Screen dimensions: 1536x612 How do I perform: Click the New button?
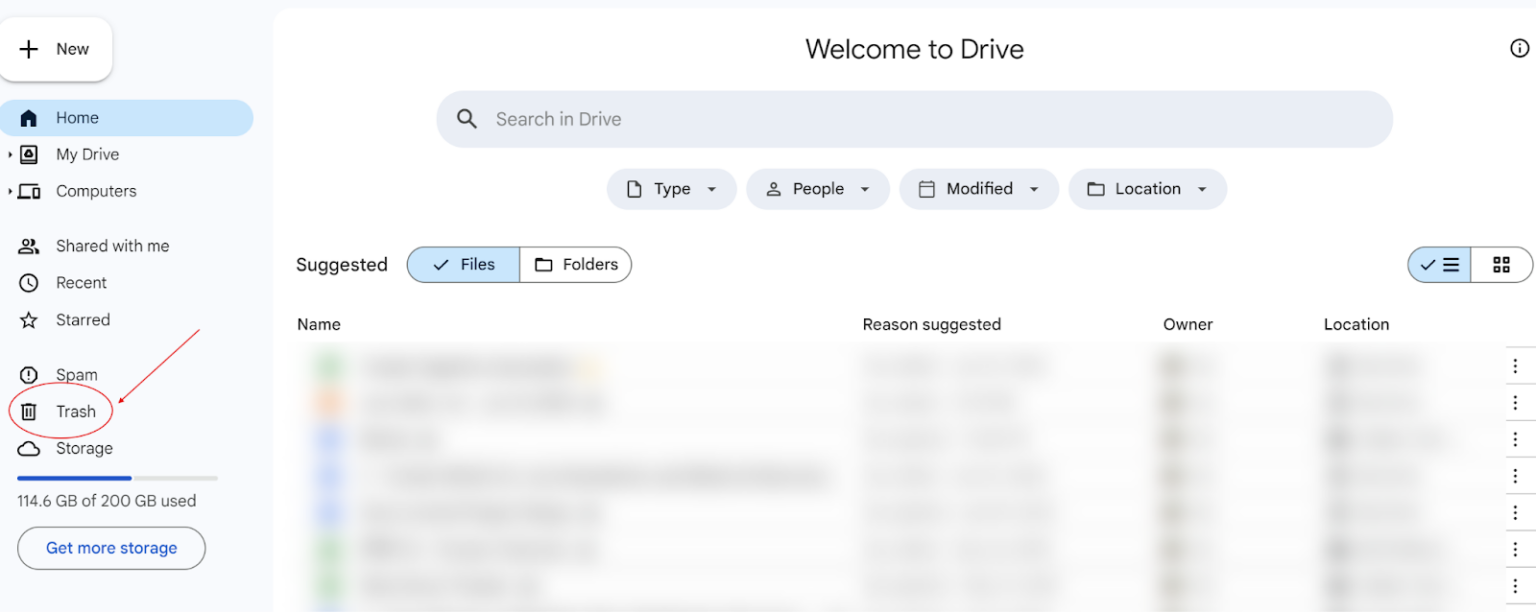(x=56, y=48)
